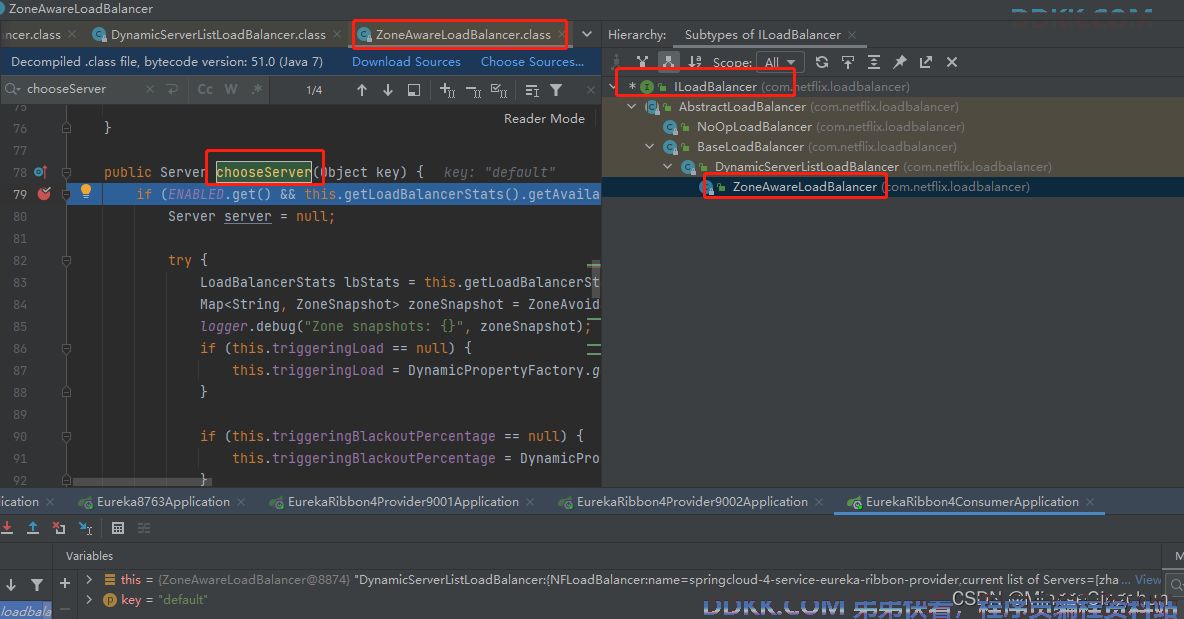Screen dimensions: 1184x619
Task: Click the intention light bulb on line 79
Action: (86, 191)
